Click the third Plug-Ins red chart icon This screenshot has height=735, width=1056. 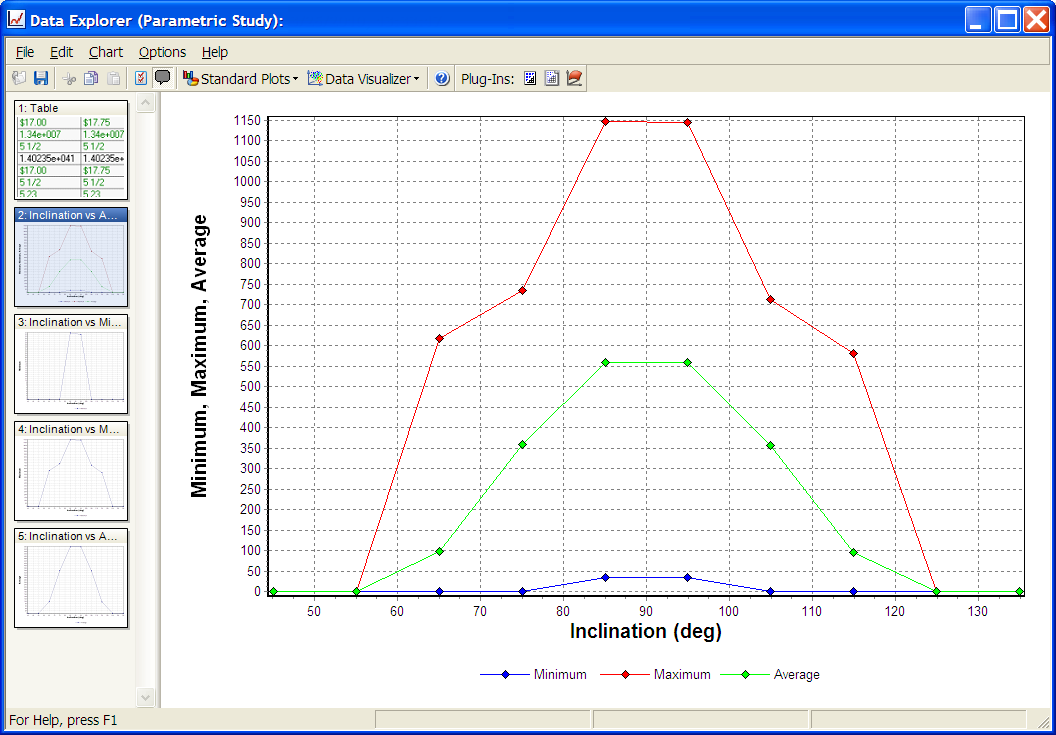[x=574, y=79]
